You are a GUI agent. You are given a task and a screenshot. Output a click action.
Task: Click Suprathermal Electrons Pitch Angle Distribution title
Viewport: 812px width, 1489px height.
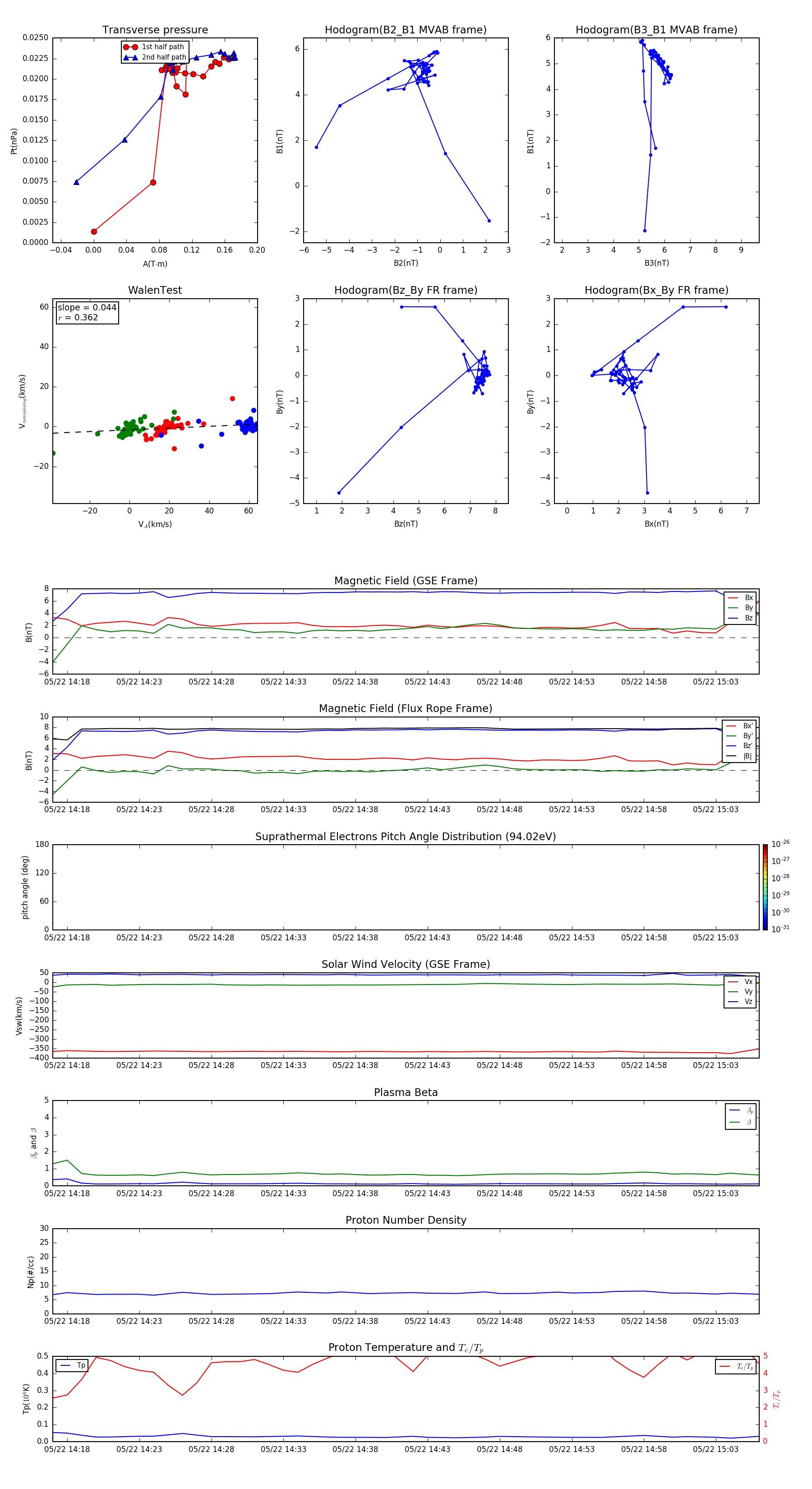pyautogui.click(x=406, y=837)
